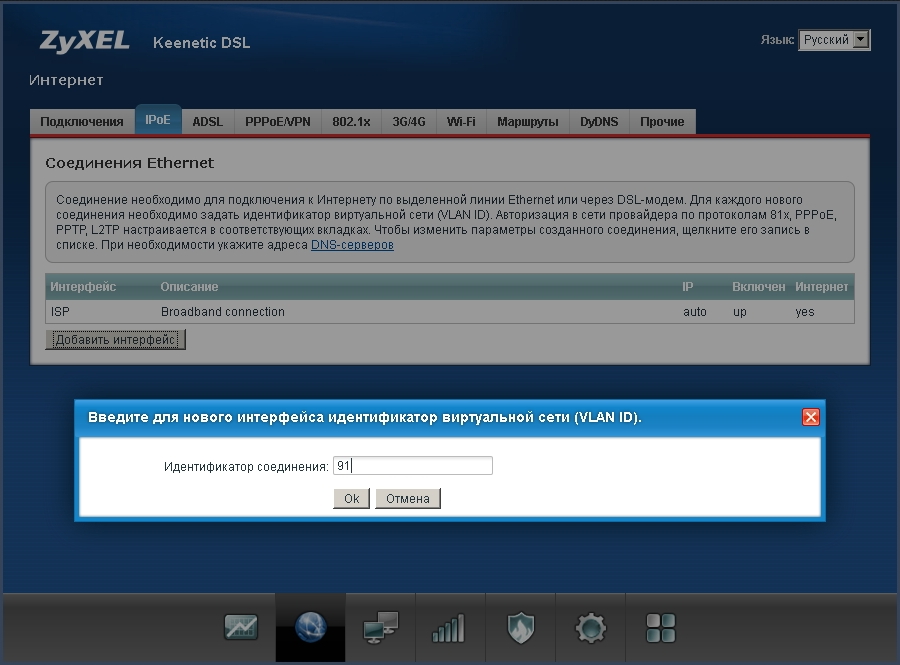Select the 3G/4G tab
This screenshot has width=900, height=665.
pos(409,122)
